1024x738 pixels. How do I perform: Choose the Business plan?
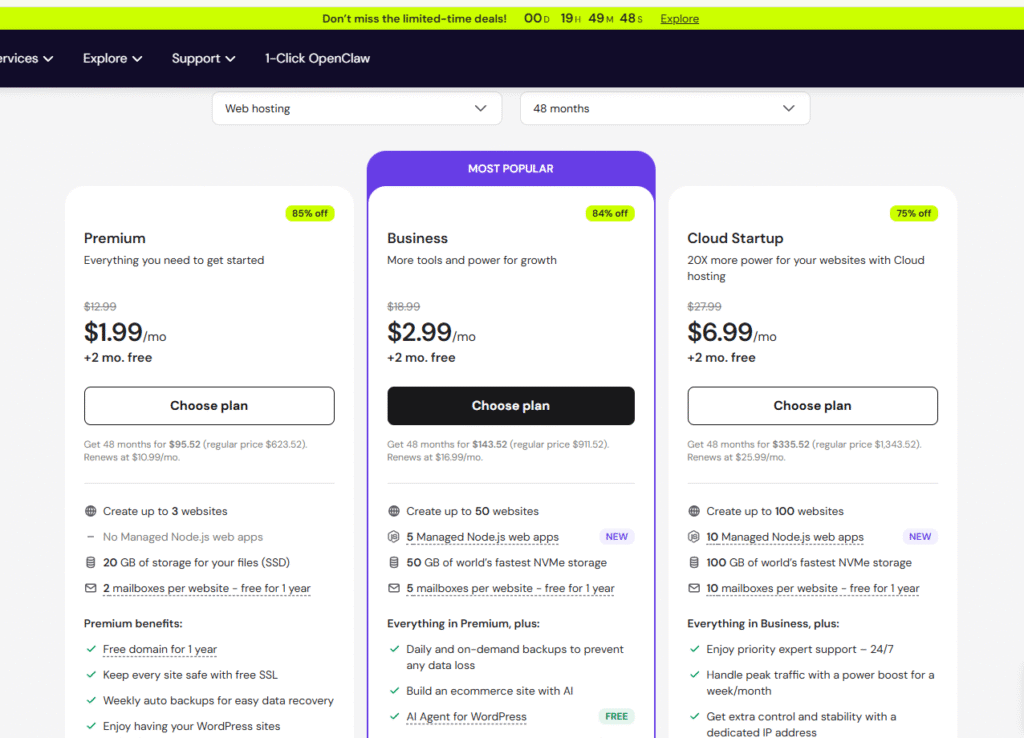click(510, 406)
